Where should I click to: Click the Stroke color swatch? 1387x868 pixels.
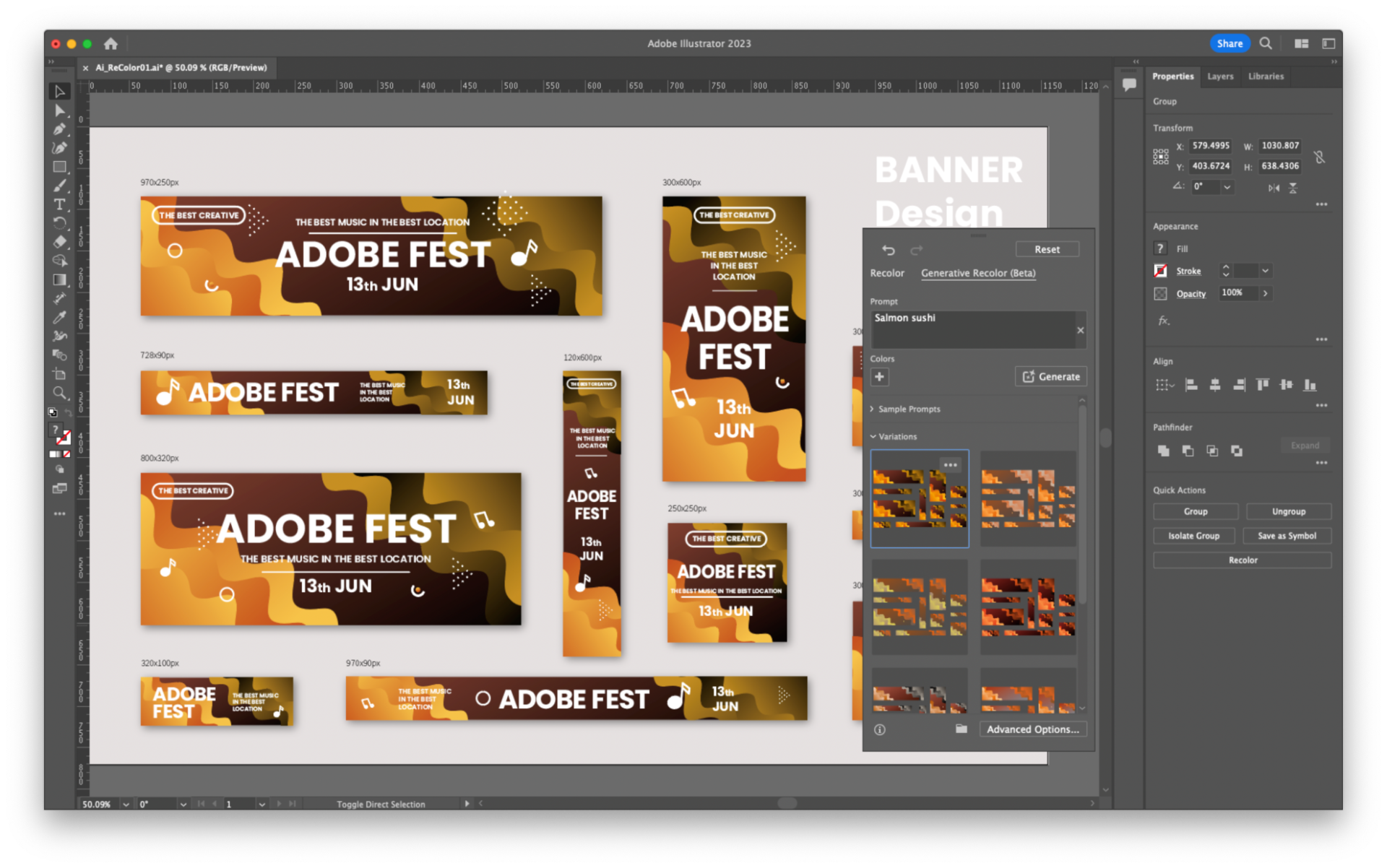point(1160,271)
